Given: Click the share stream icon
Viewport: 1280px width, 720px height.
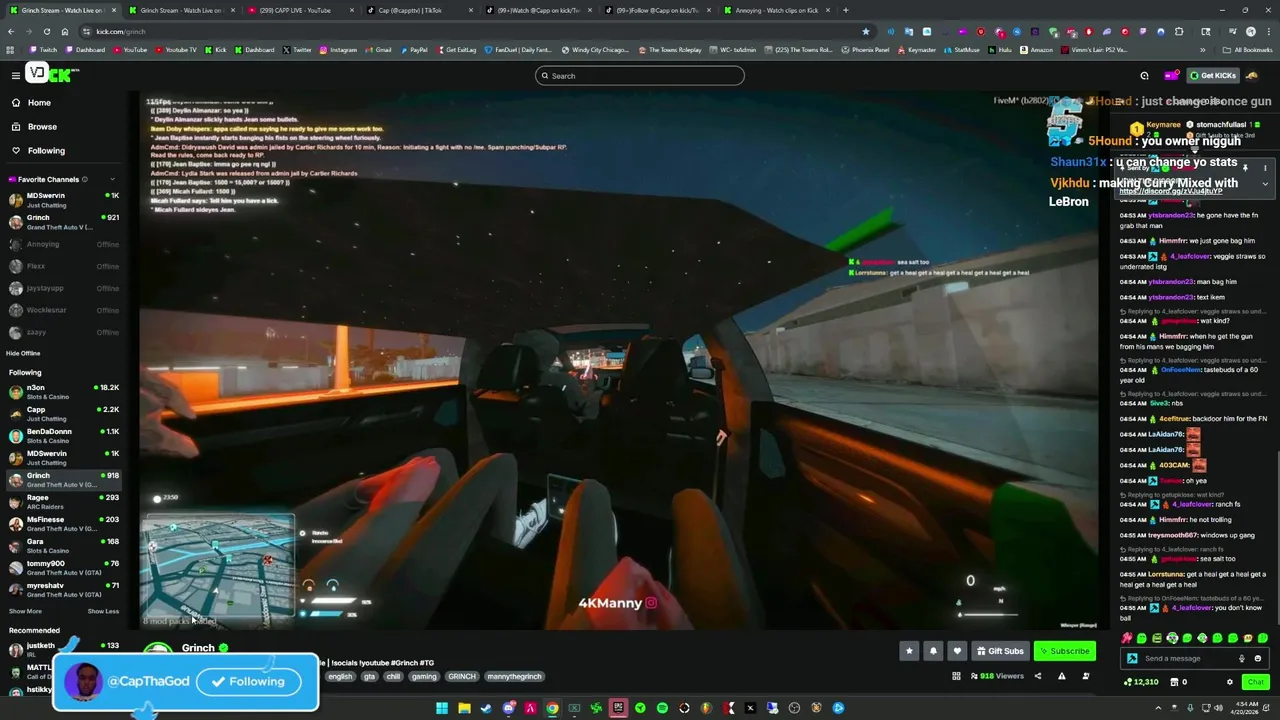Looking at the screenshot, I should [1037, 676].
